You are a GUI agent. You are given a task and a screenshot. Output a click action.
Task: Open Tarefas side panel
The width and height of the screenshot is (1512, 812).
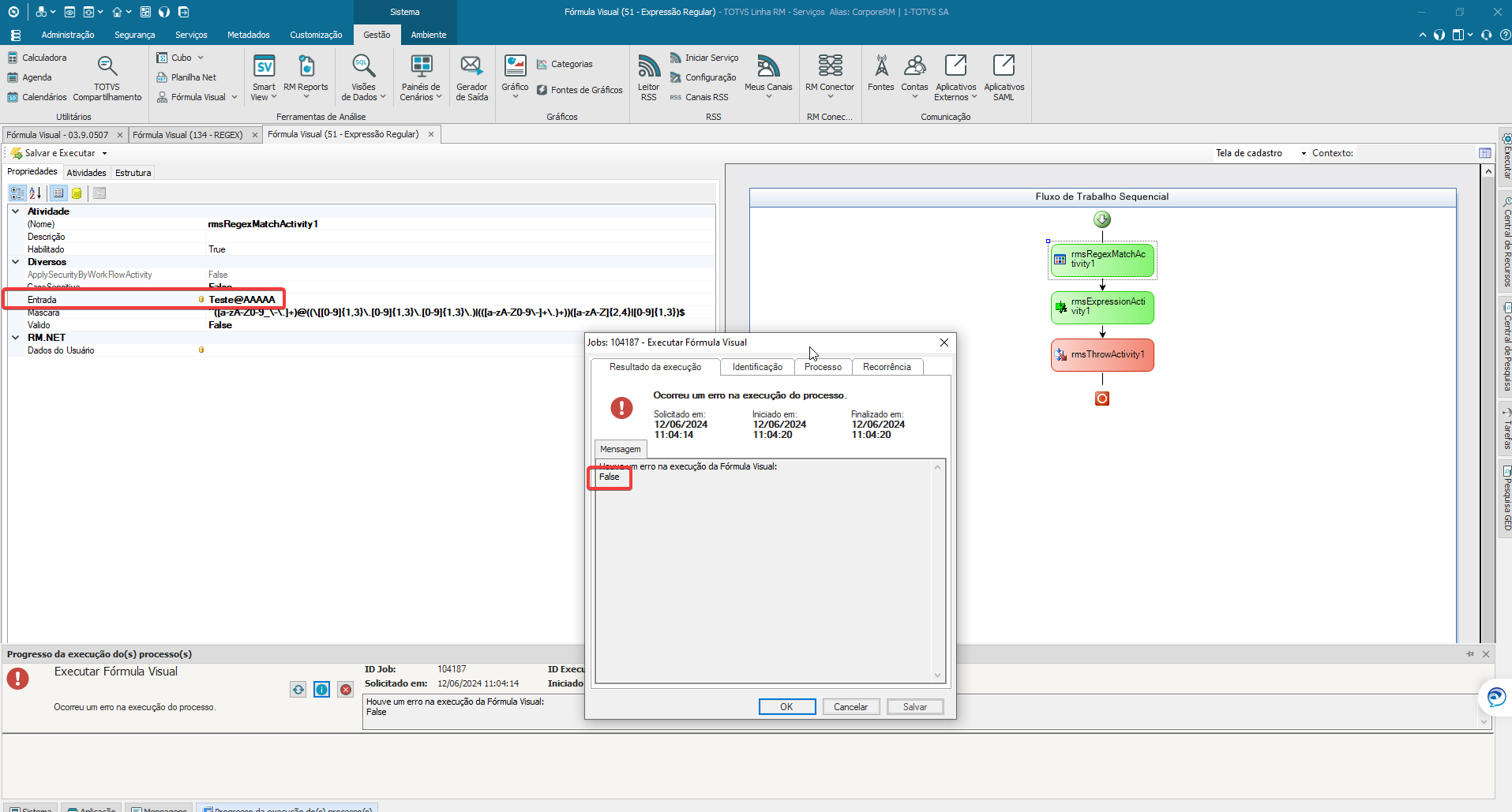pyautogui.click(x=1506, y=429)
